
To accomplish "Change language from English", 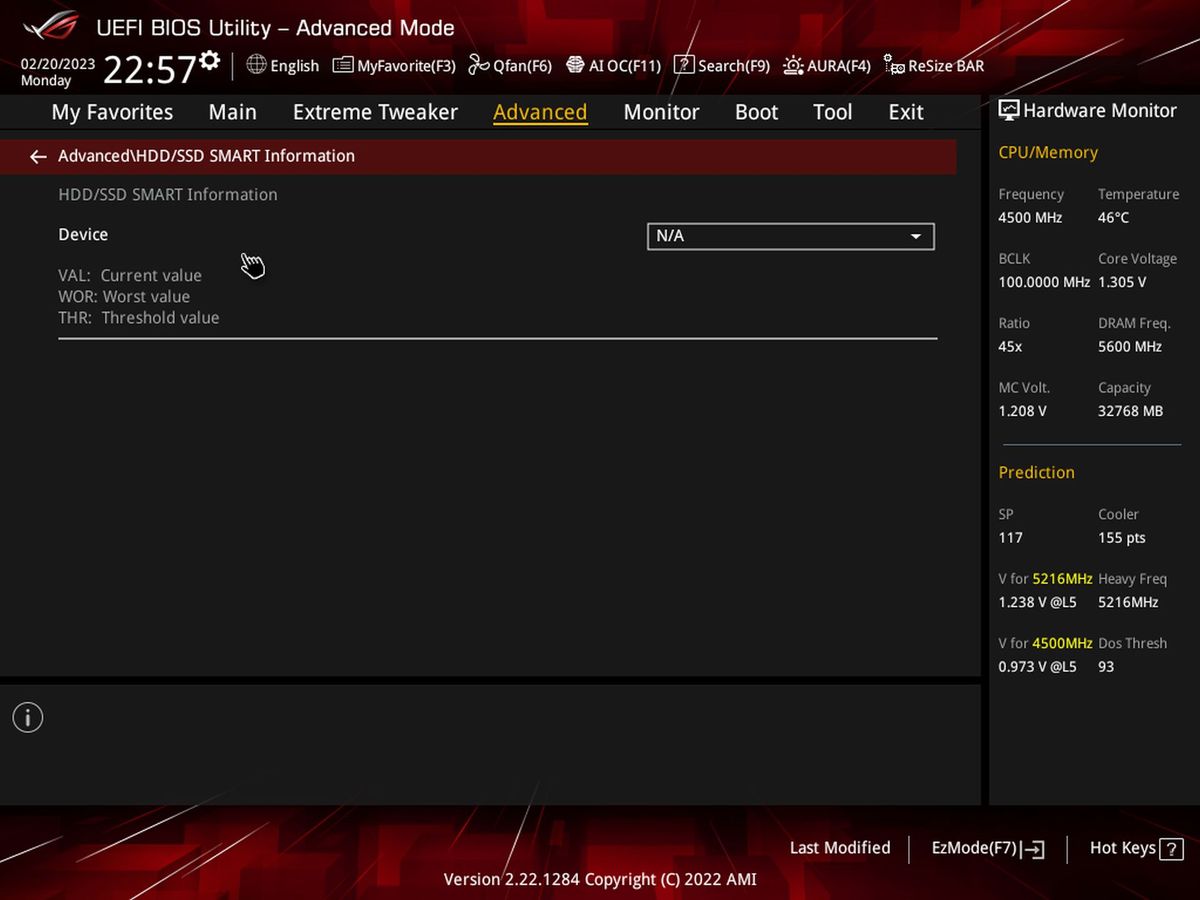I will 283,65.
